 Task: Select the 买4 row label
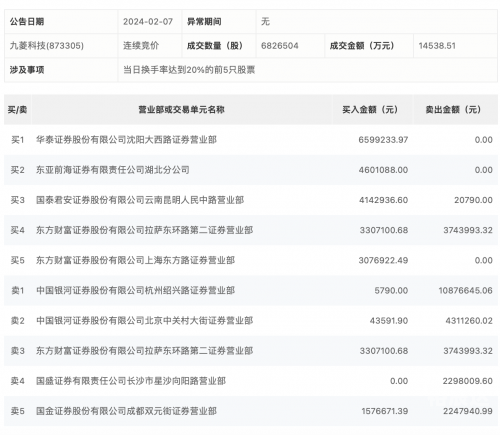click(x=18, y=230)
